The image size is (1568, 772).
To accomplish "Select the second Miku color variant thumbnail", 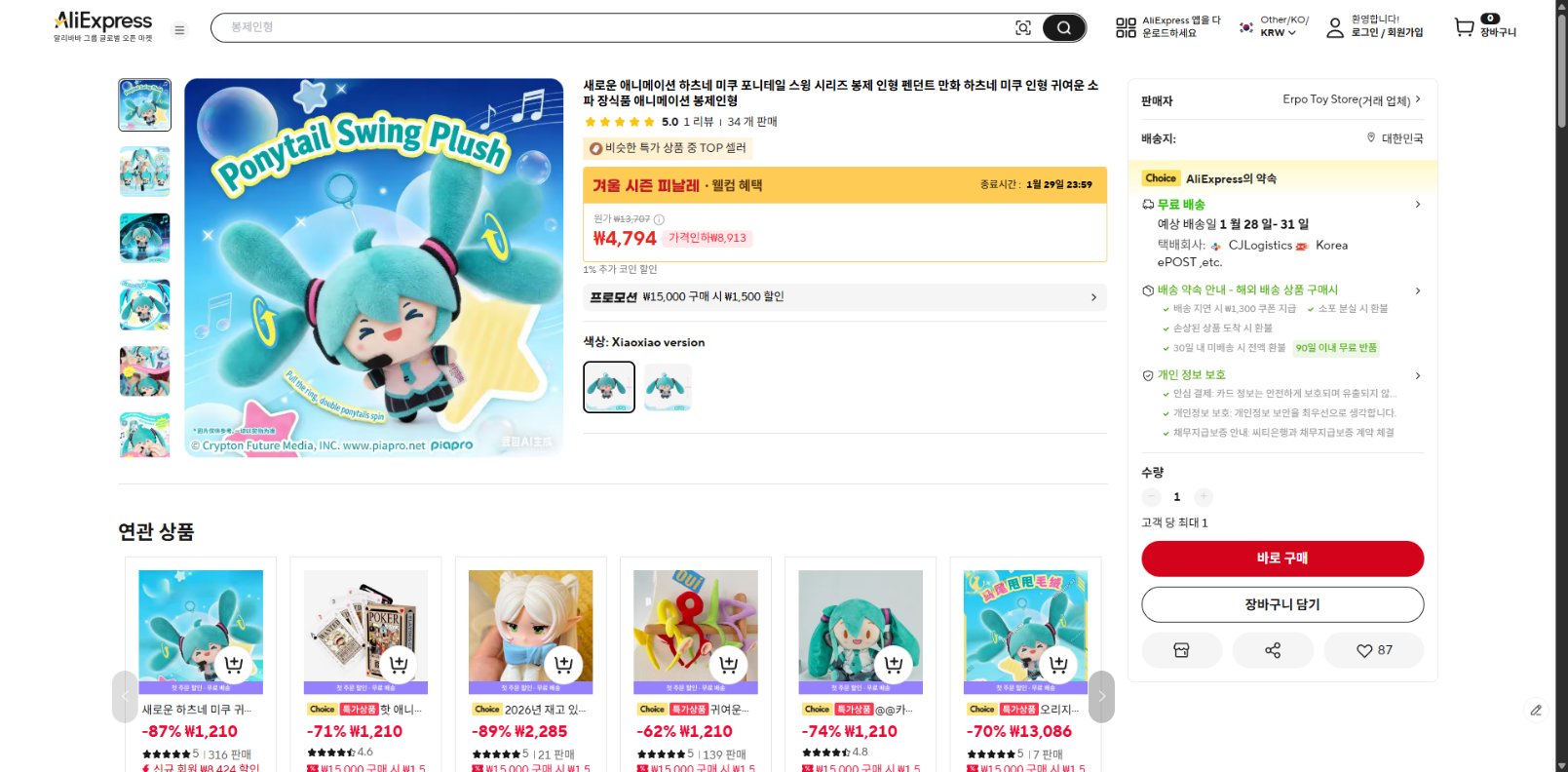I will pyautogui.click(x=668, y=387).
